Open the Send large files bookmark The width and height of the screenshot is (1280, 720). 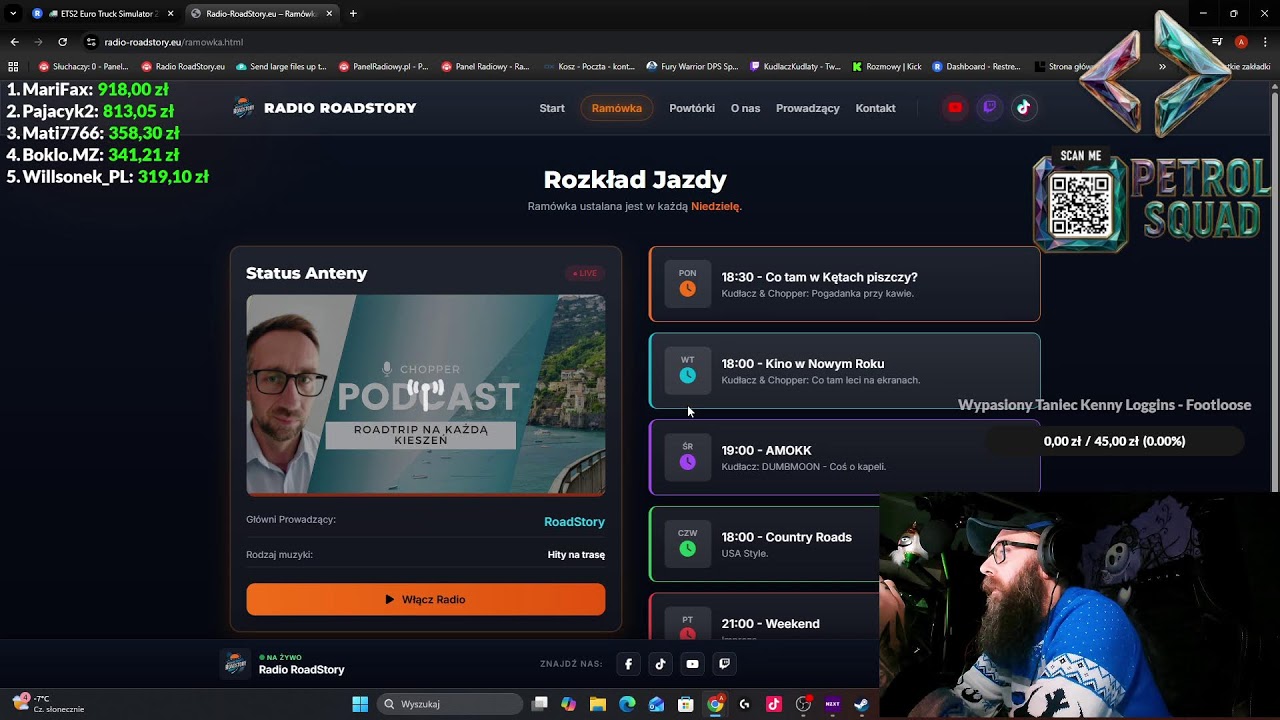tap(282, 67)
